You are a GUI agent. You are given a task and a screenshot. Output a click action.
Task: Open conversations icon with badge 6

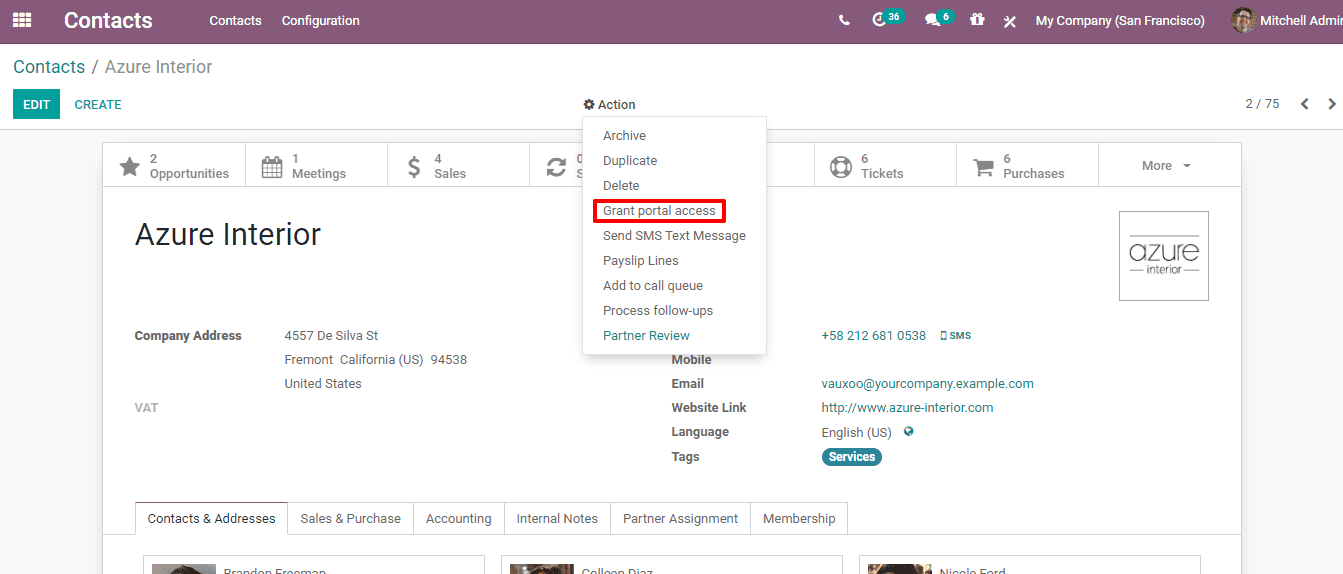point(932,20)
